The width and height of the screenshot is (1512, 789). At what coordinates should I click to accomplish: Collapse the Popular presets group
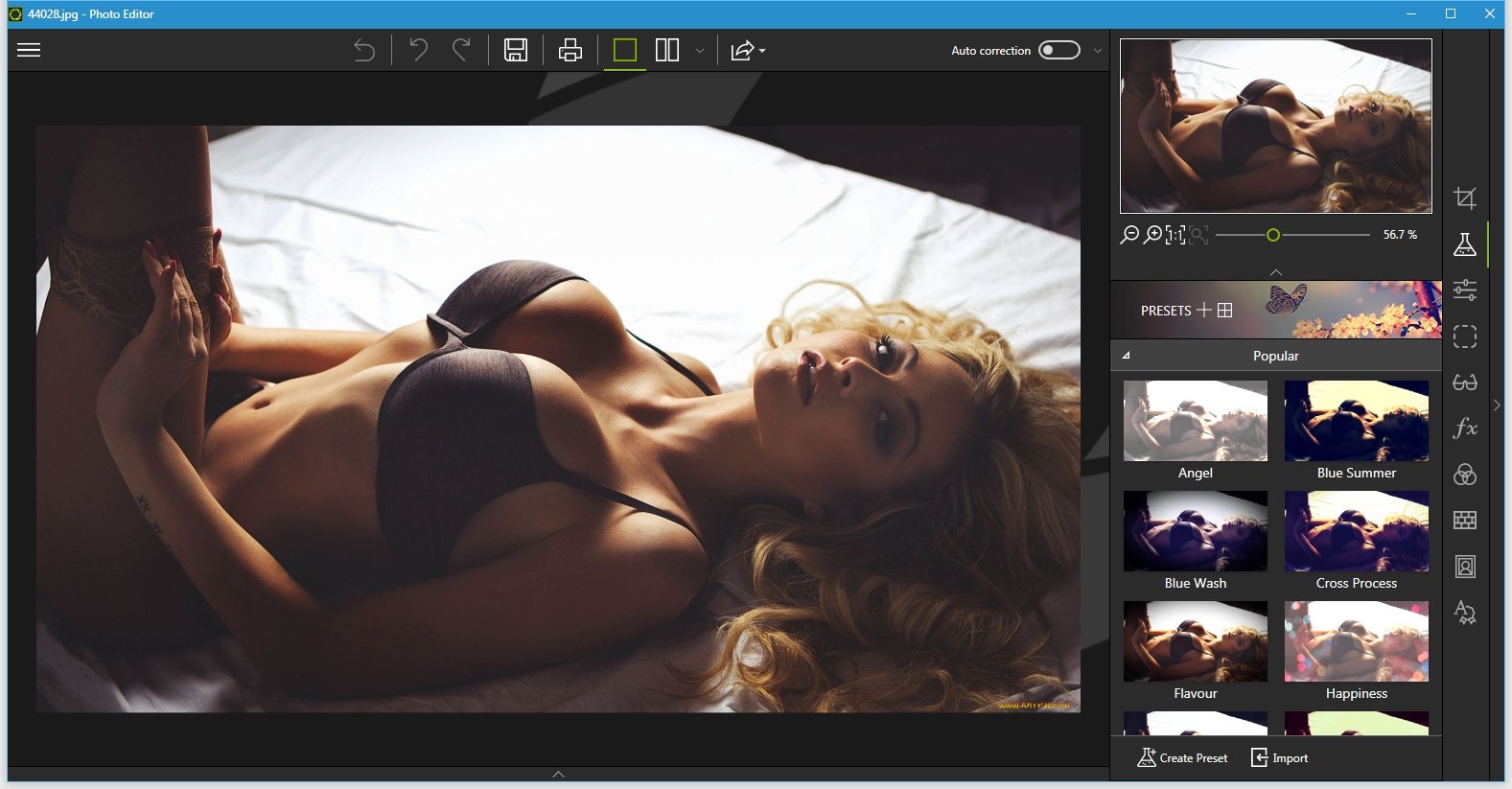point(1127,356)
